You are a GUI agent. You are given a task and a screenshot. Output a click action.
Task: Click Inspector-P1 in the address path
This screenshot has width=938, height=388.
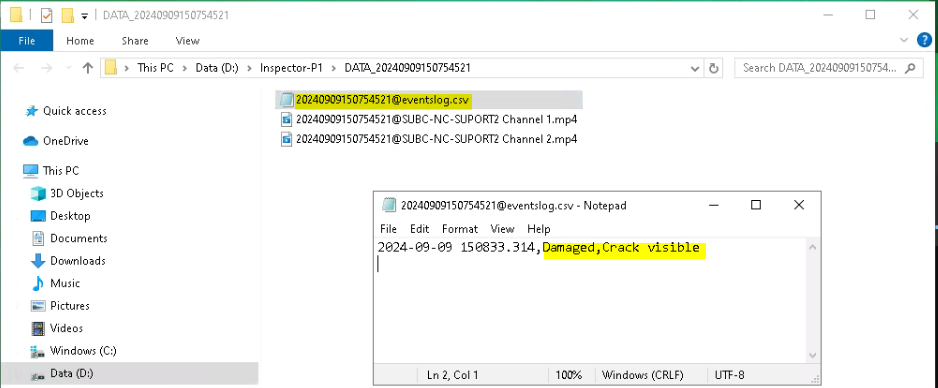(291, 68)
